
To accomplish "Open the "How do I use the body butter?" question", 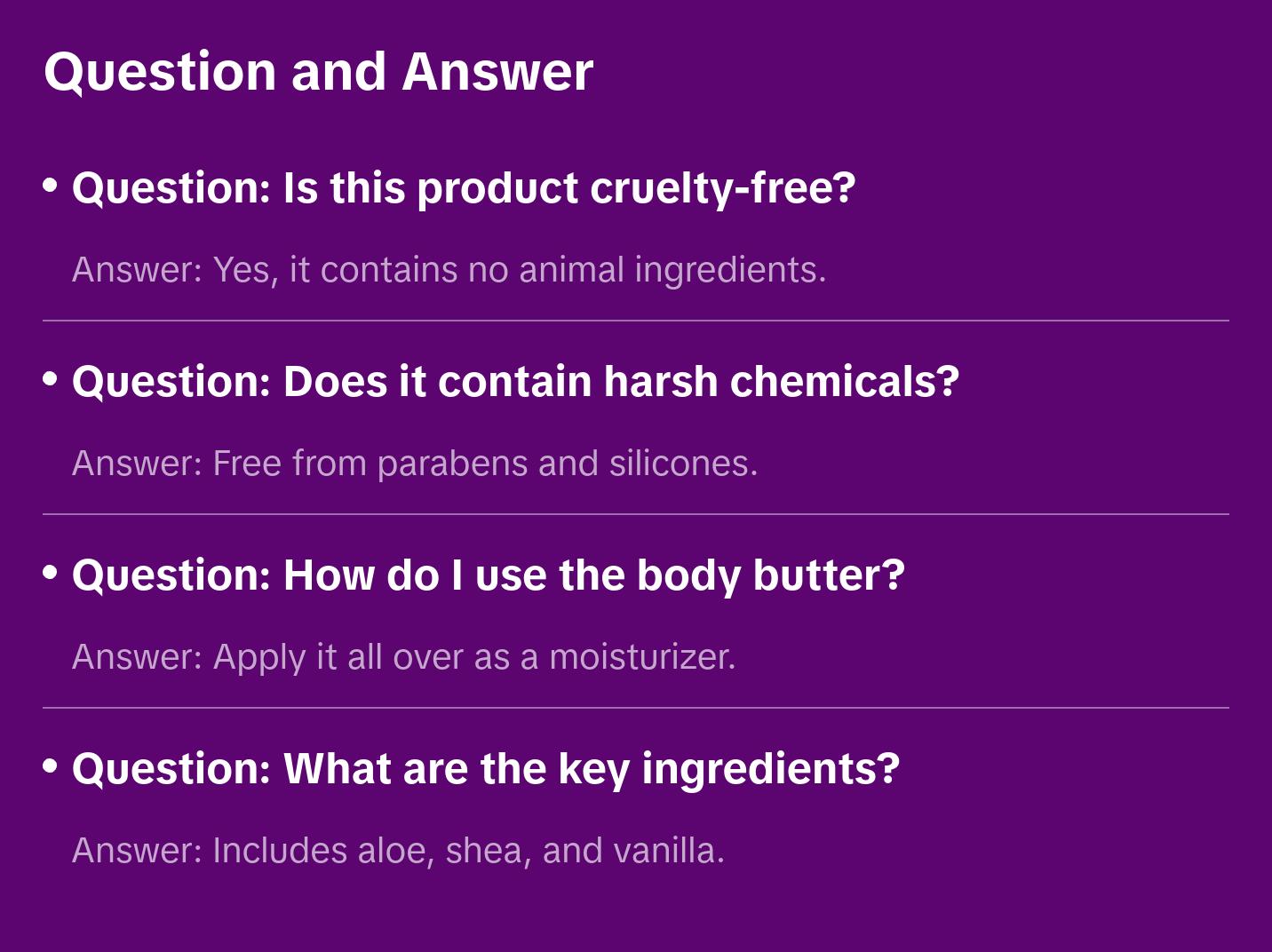I will [488, 575].
